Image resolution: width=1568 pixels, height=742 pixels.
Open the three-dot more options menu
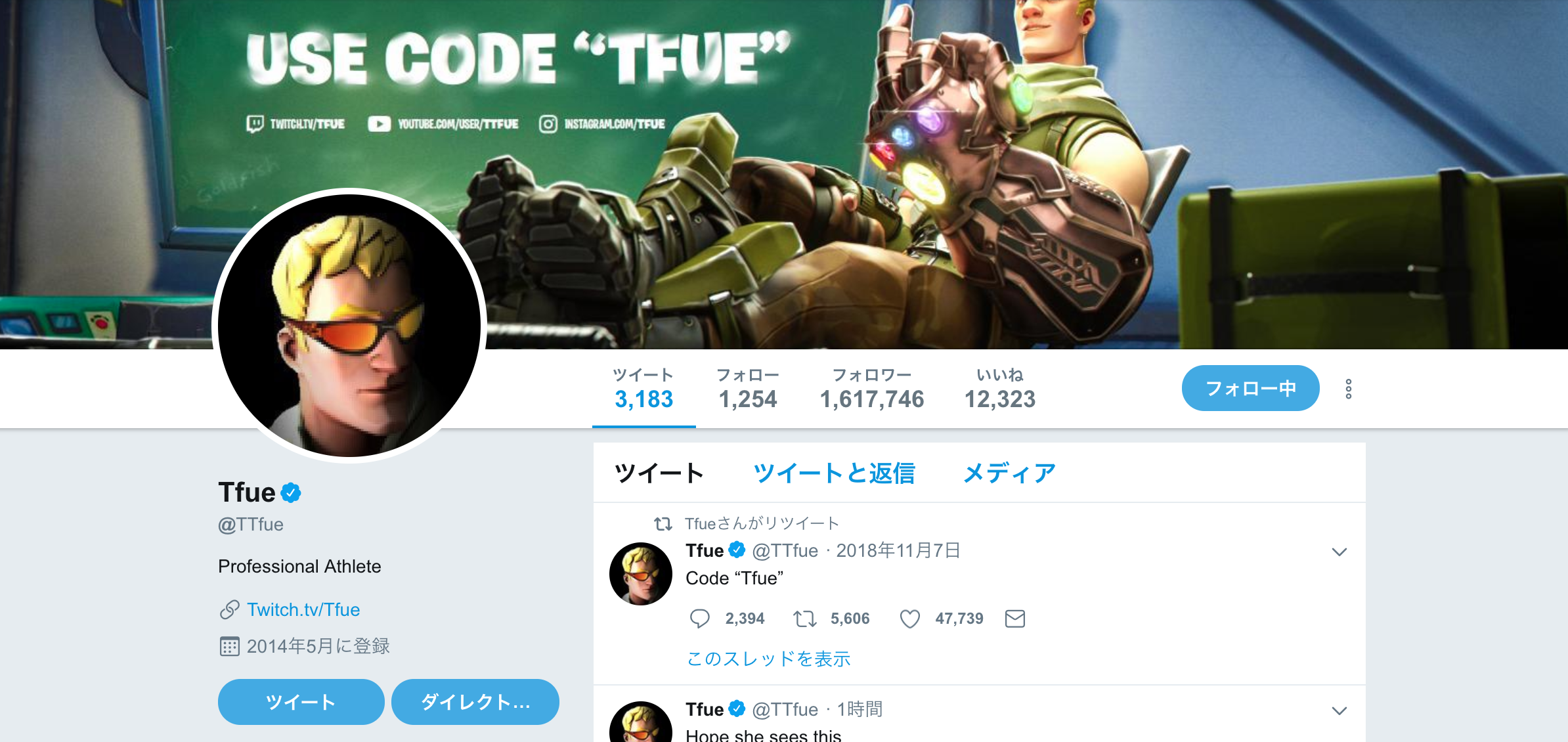1349,389
